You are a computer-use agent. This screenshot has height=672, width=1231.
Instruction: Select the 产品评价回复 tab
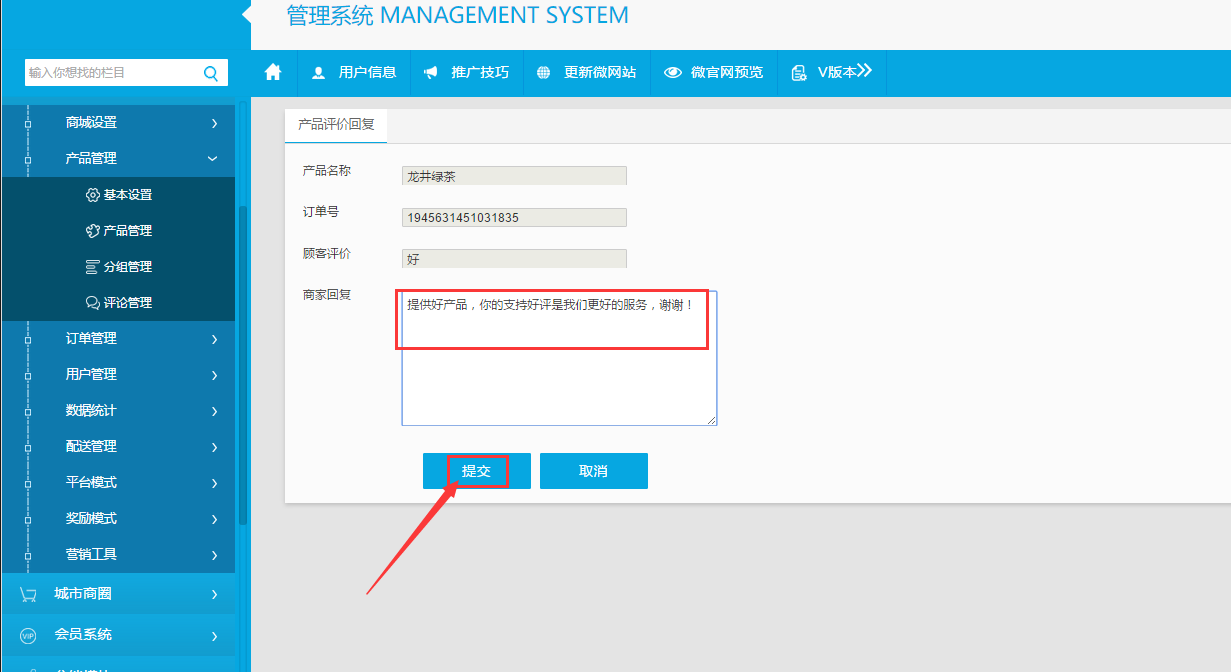[336, 125]
